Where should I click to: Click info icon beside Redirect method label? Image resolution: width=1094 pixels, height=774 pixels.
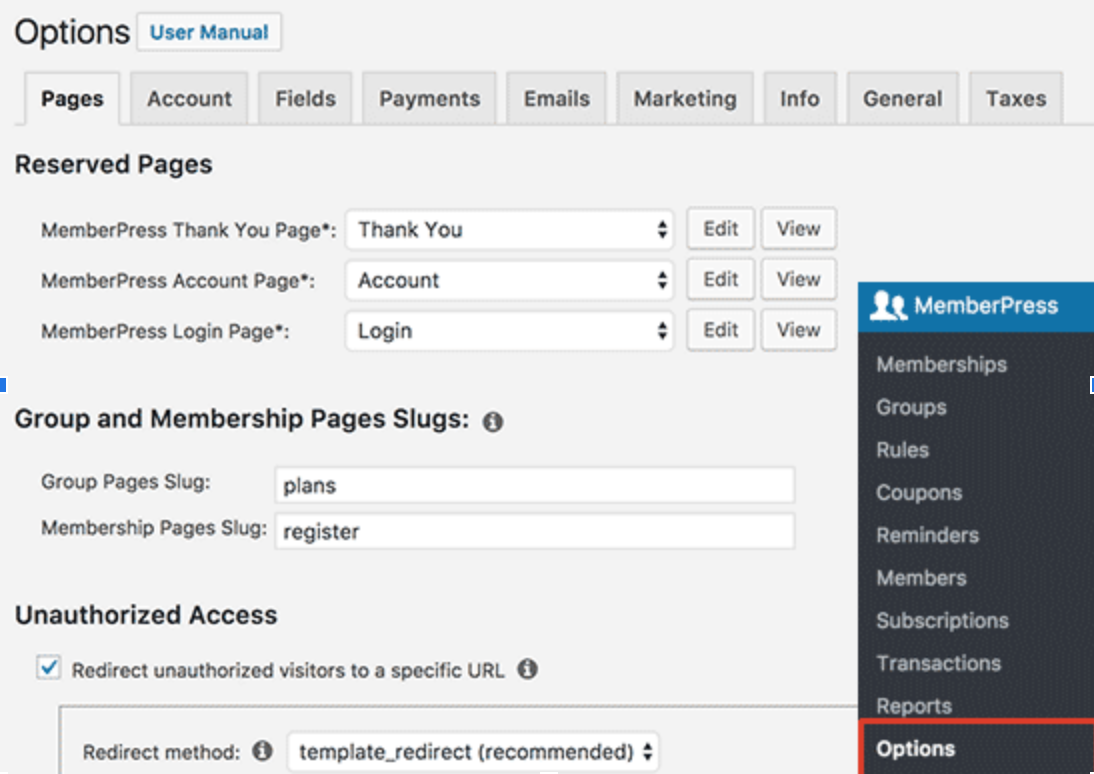coord(263,750)
